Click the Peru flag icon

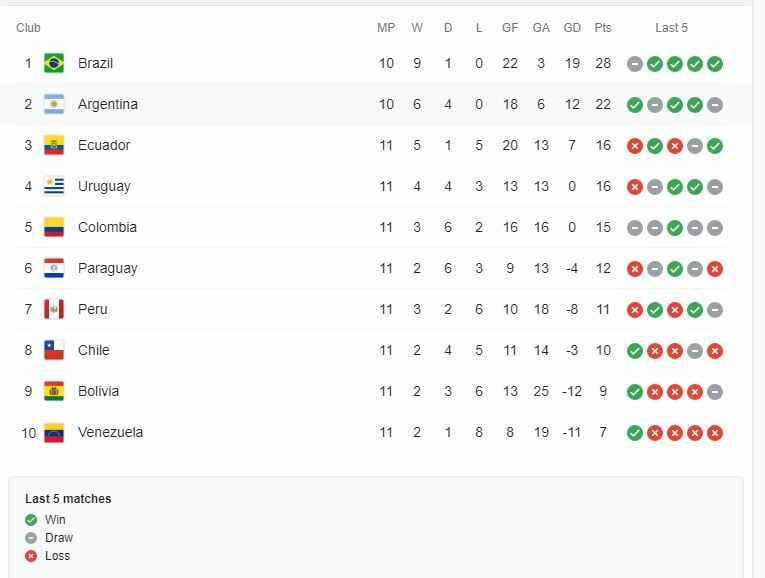[54, 309]
